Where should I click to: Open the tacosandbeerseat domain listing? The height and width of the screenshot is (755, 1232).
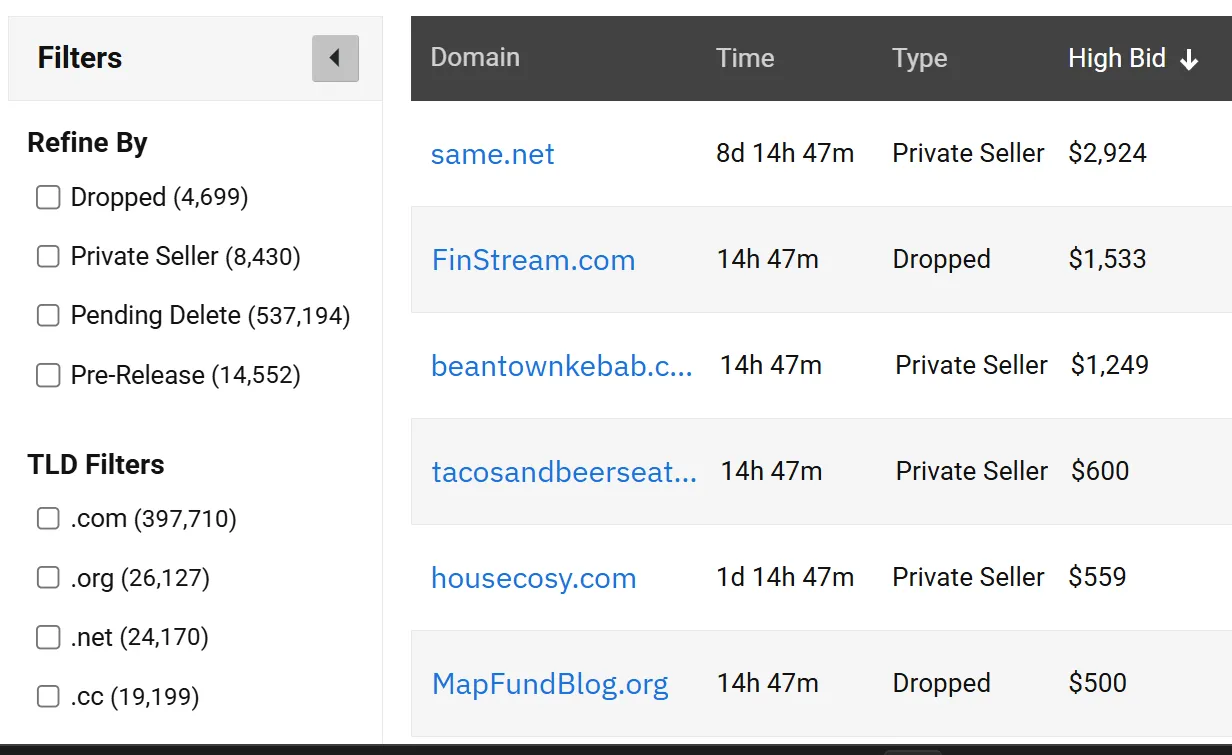pyautogui.click(x=564, y=472)
